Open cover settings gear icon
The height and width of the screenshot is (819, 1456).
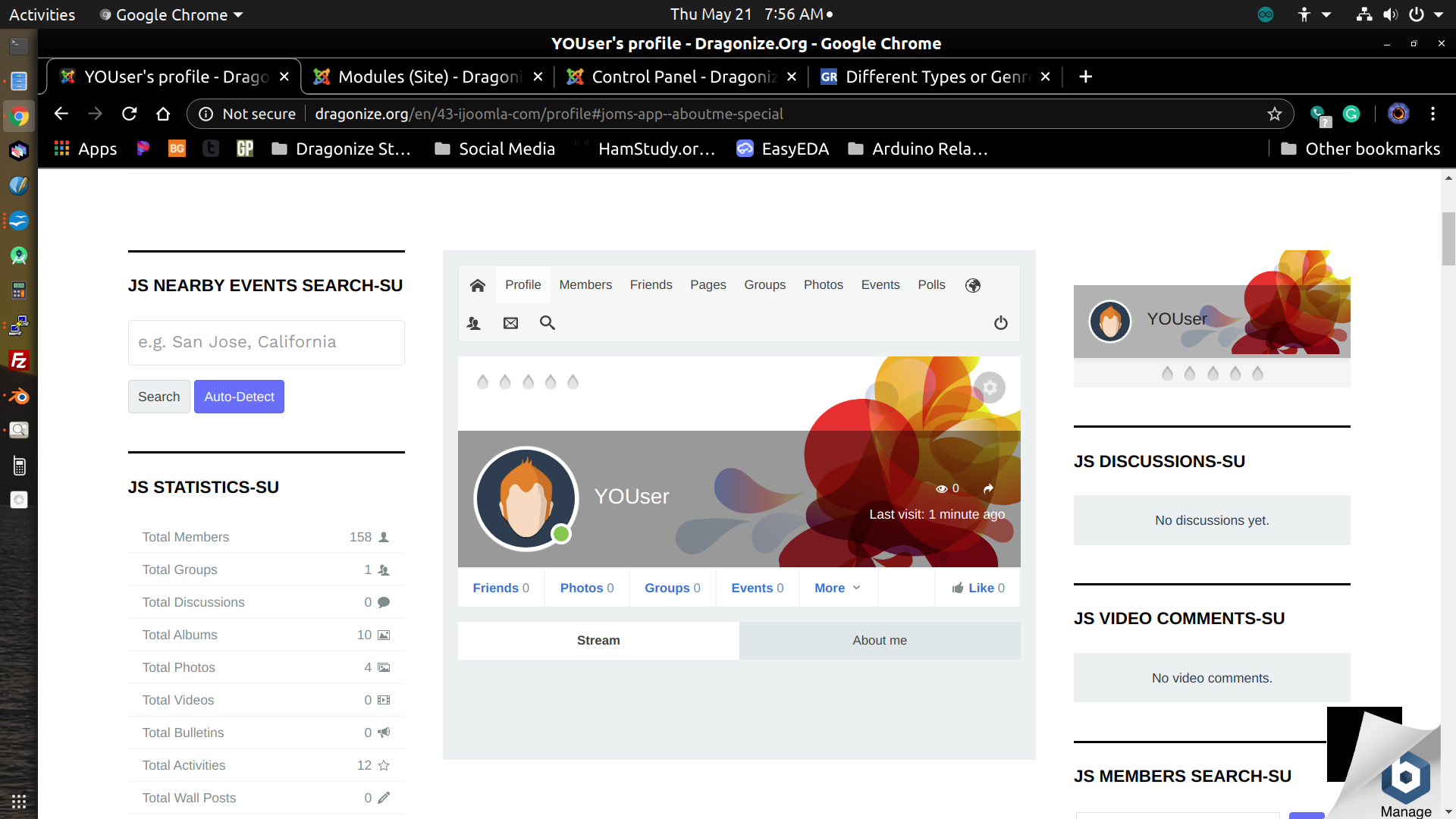990,388
